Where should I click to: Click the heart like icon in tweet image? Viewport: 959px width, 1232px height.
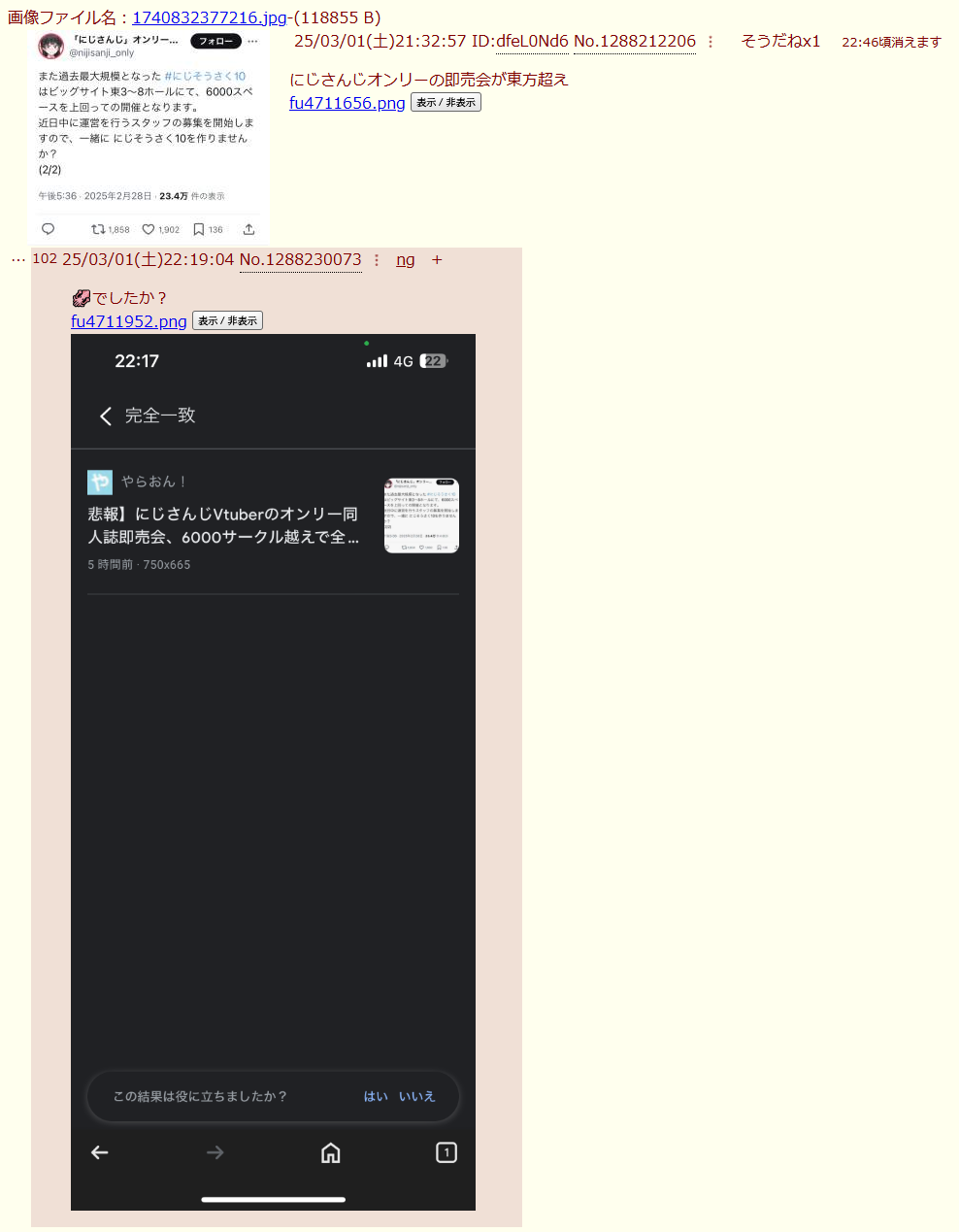149,230
